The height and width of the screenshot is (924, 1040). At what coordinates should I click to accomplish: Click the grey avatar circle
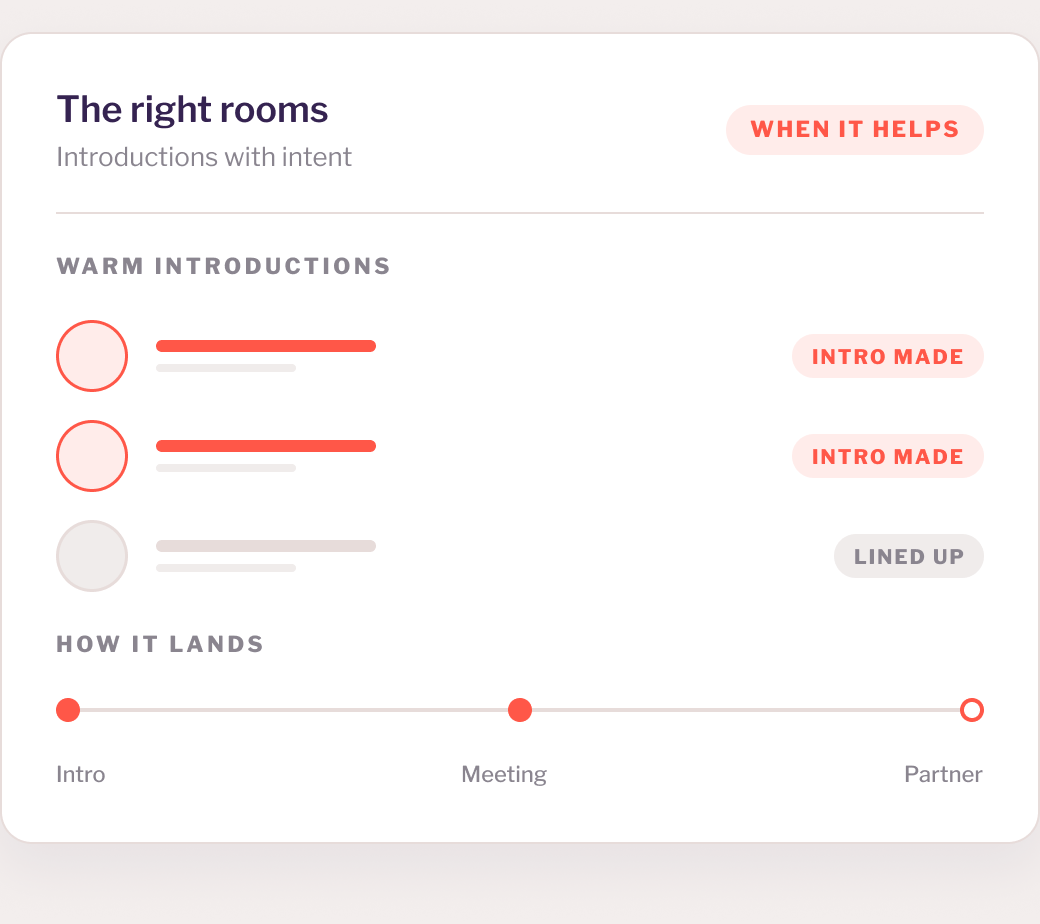92,556
